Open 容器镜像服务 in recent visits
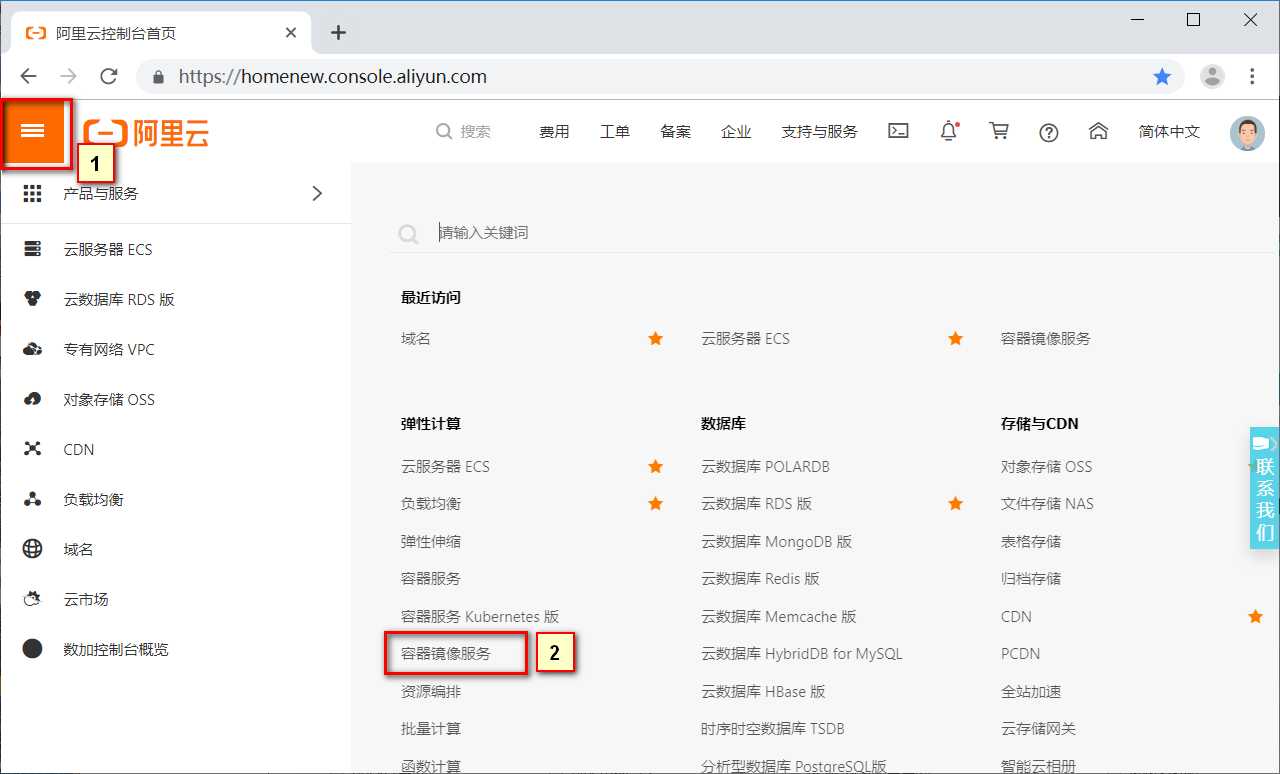This screenshot has width=1280, height=774. pos(1046,339)
